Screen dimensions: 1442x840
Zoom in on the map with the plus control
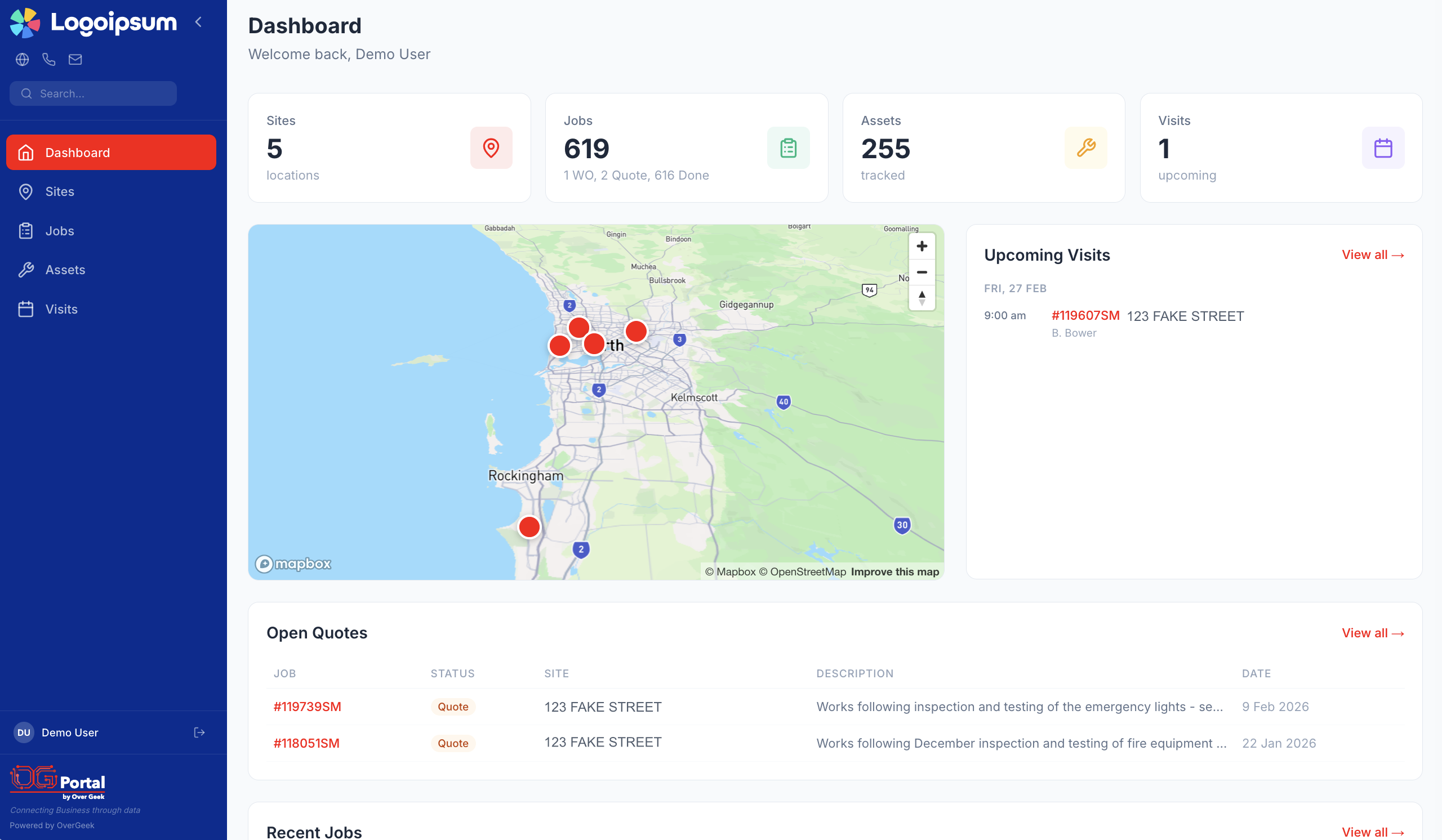click(x=922, y=246)
